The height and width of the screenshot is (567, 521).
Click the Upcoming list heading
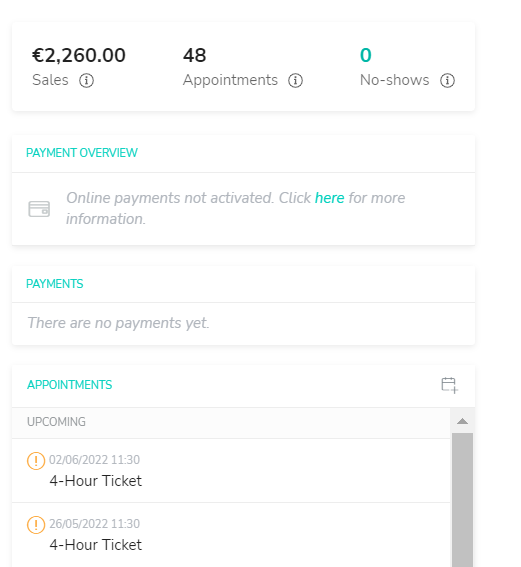tap(56, 422)
